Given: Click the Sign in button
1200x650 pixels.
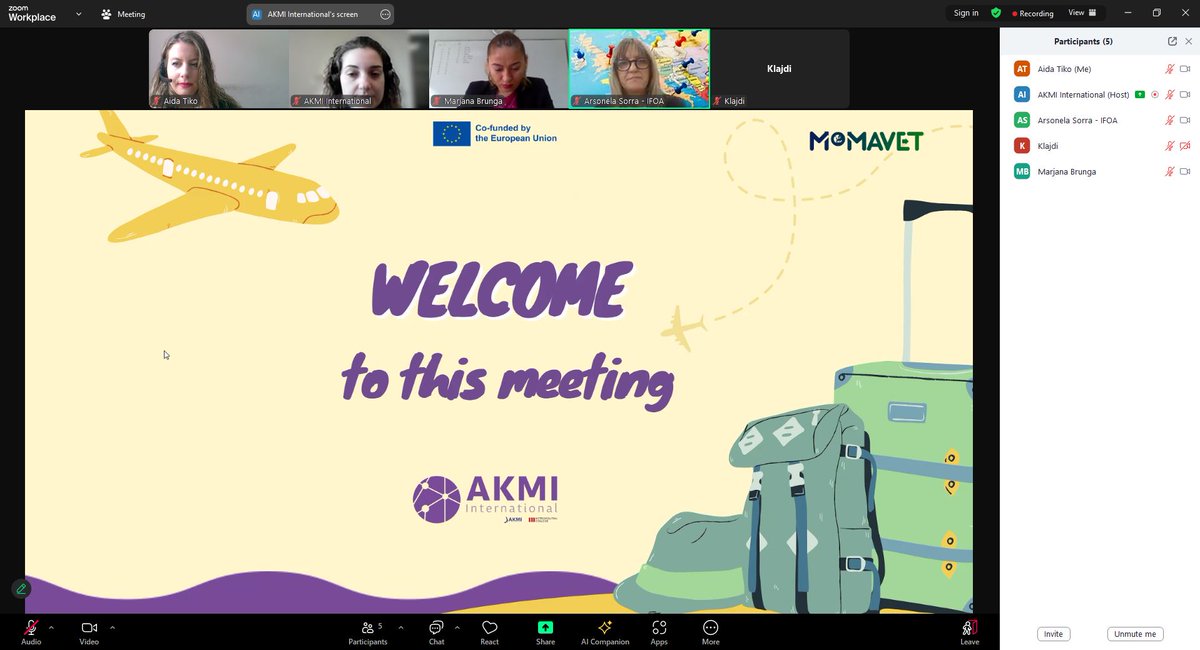Looking at the screenshot, I should 966,13.
